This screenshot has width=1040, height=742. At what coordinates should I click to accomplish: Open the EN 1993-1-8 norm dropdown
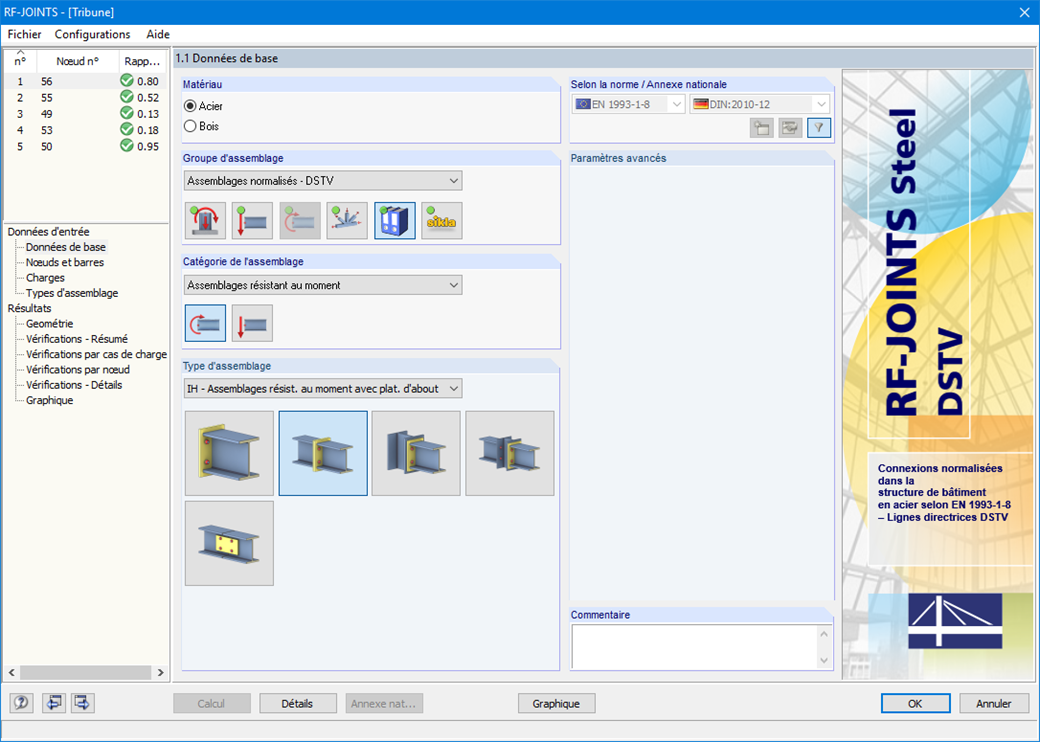(x=628, y=104)
